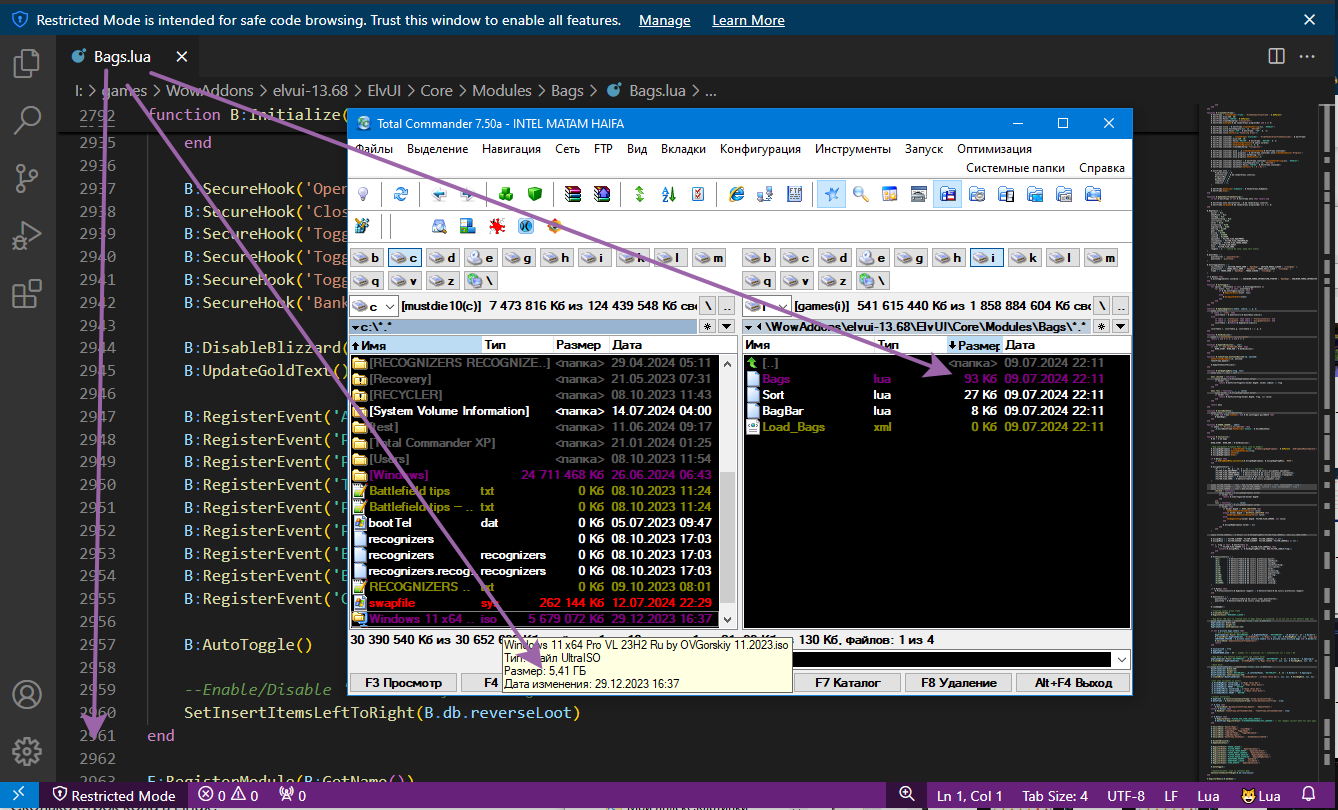Click the checklist icon in Total Commander toolbar

pos(698,194)
